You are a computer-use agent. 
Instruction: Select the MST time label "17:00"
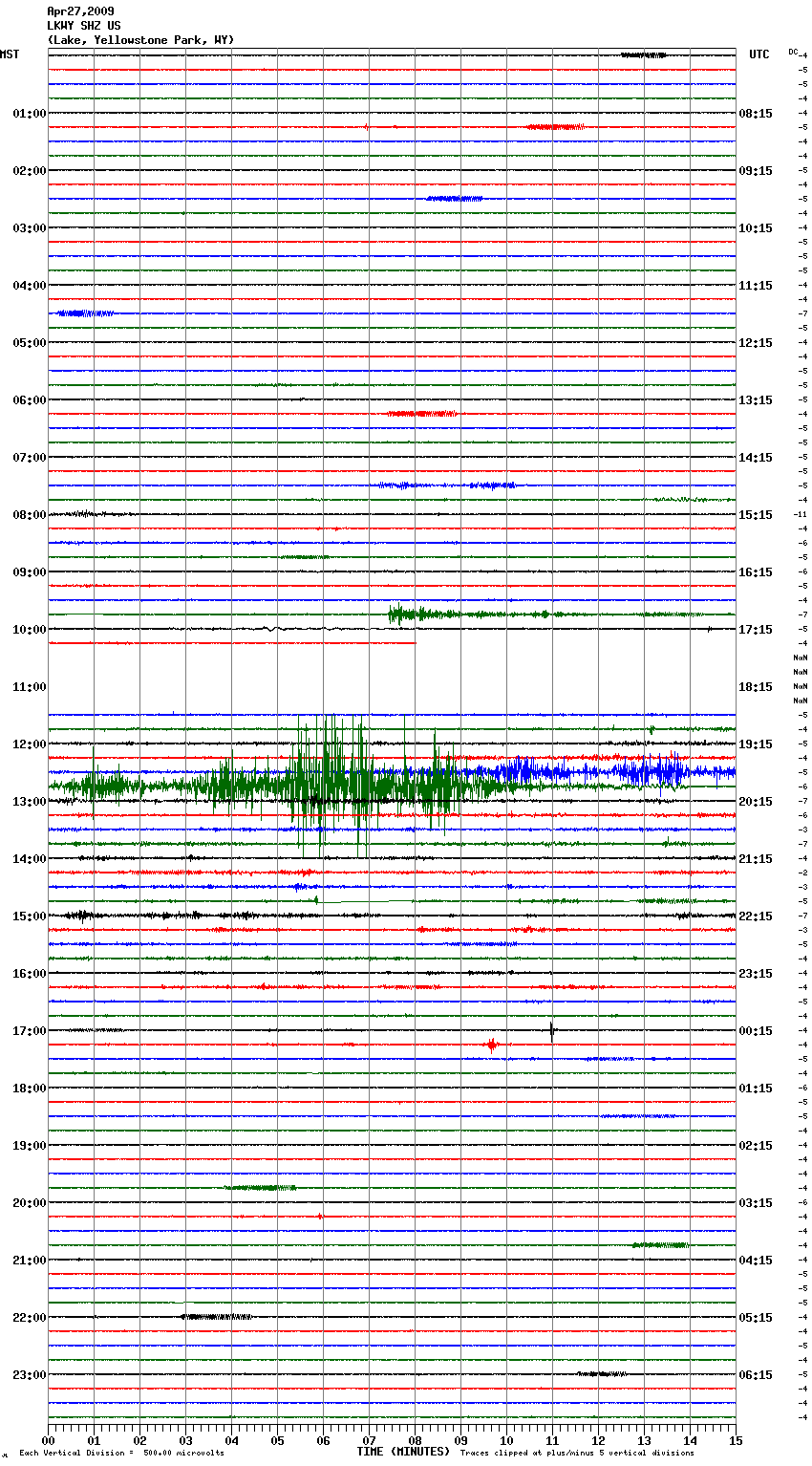[30, 1031]
